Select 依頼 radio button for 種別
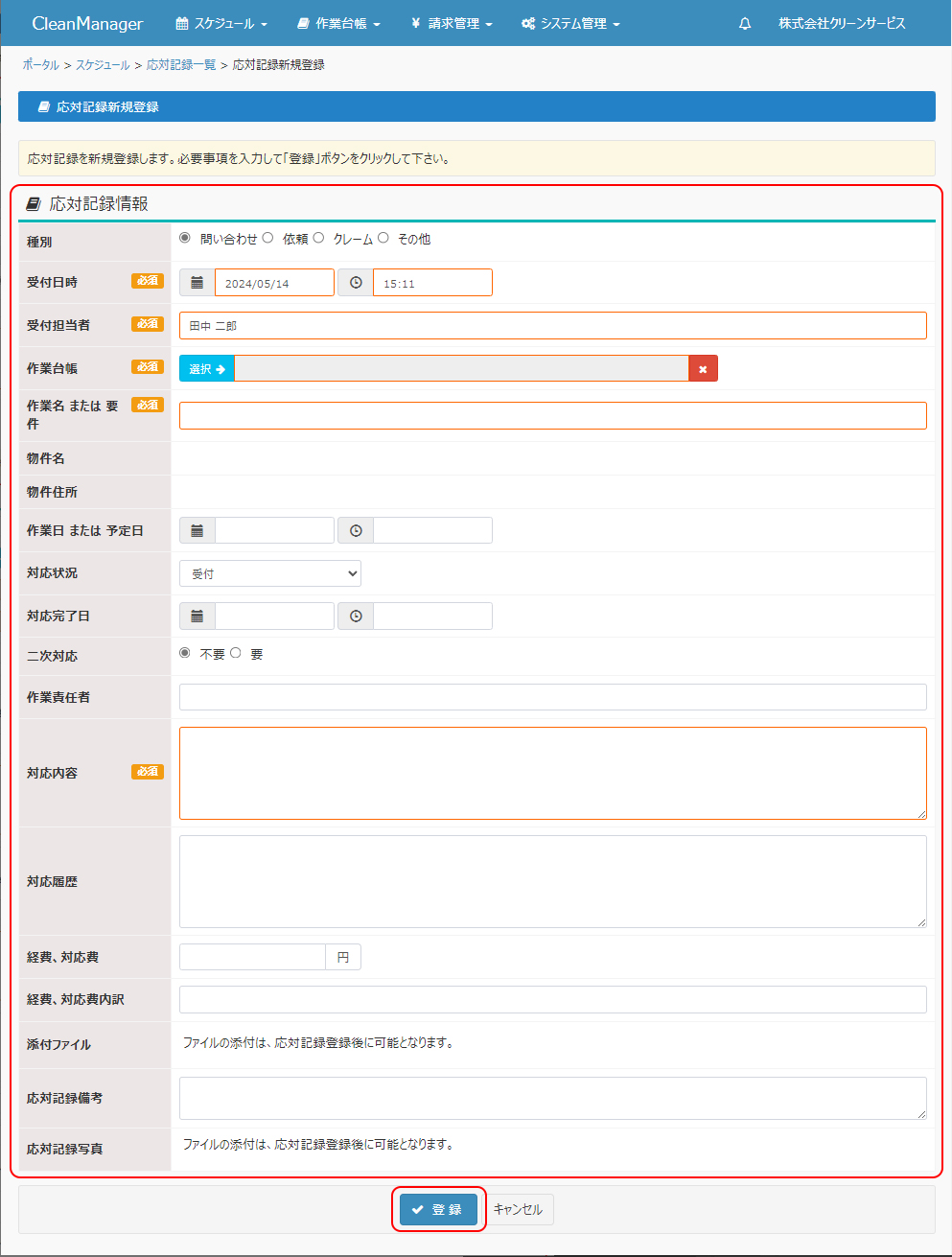The image size is (952, 1257). (x=267, y=238)
